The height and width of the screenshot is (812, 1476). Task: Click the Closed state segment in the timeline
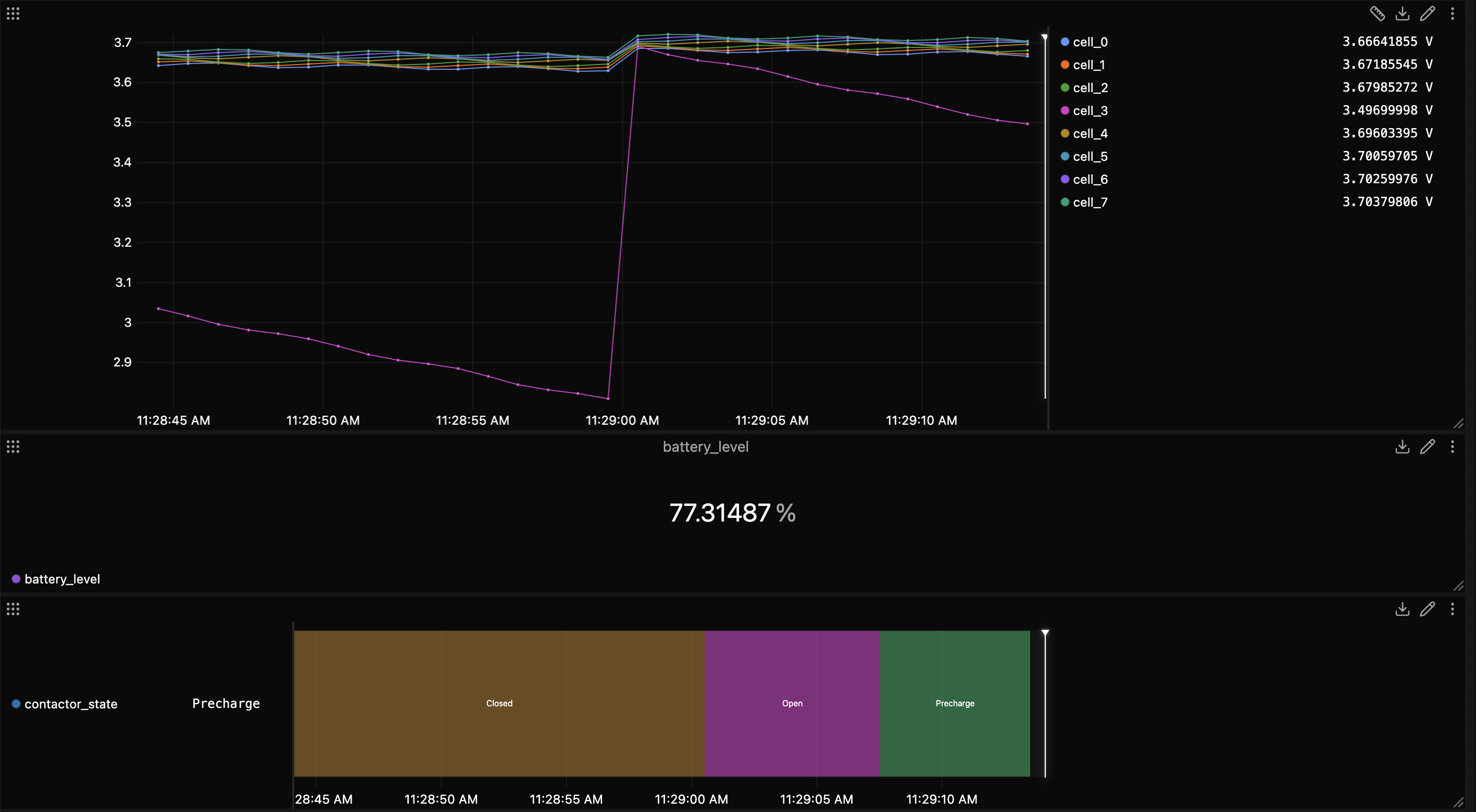point(499,703)
